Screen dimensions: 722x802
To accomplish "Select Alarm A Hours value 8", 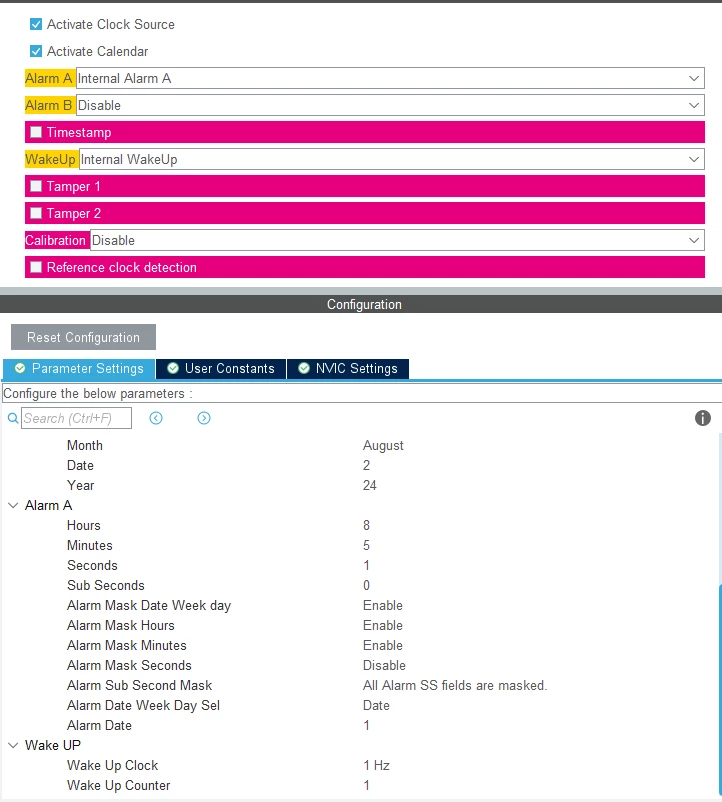I will click(x=366, y=525).
